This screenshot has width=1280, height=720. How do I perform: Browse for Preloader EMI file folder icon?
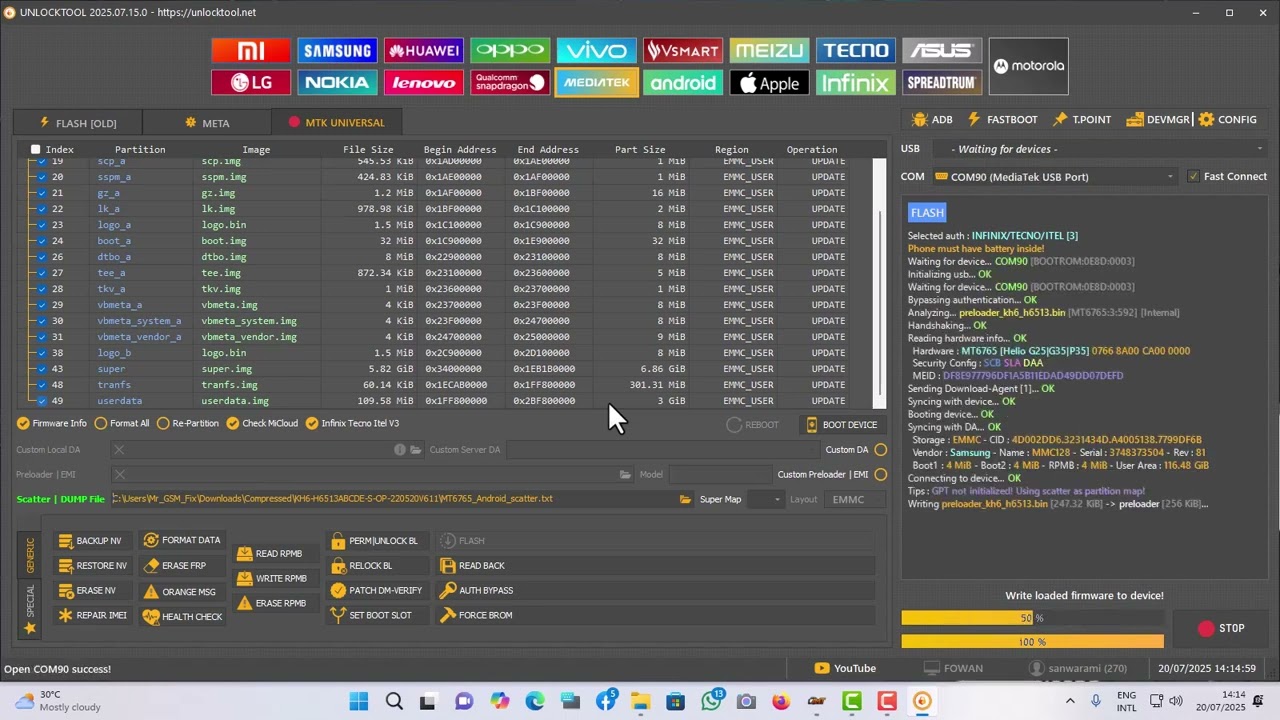pyautogui.click(x=625, y=474)
